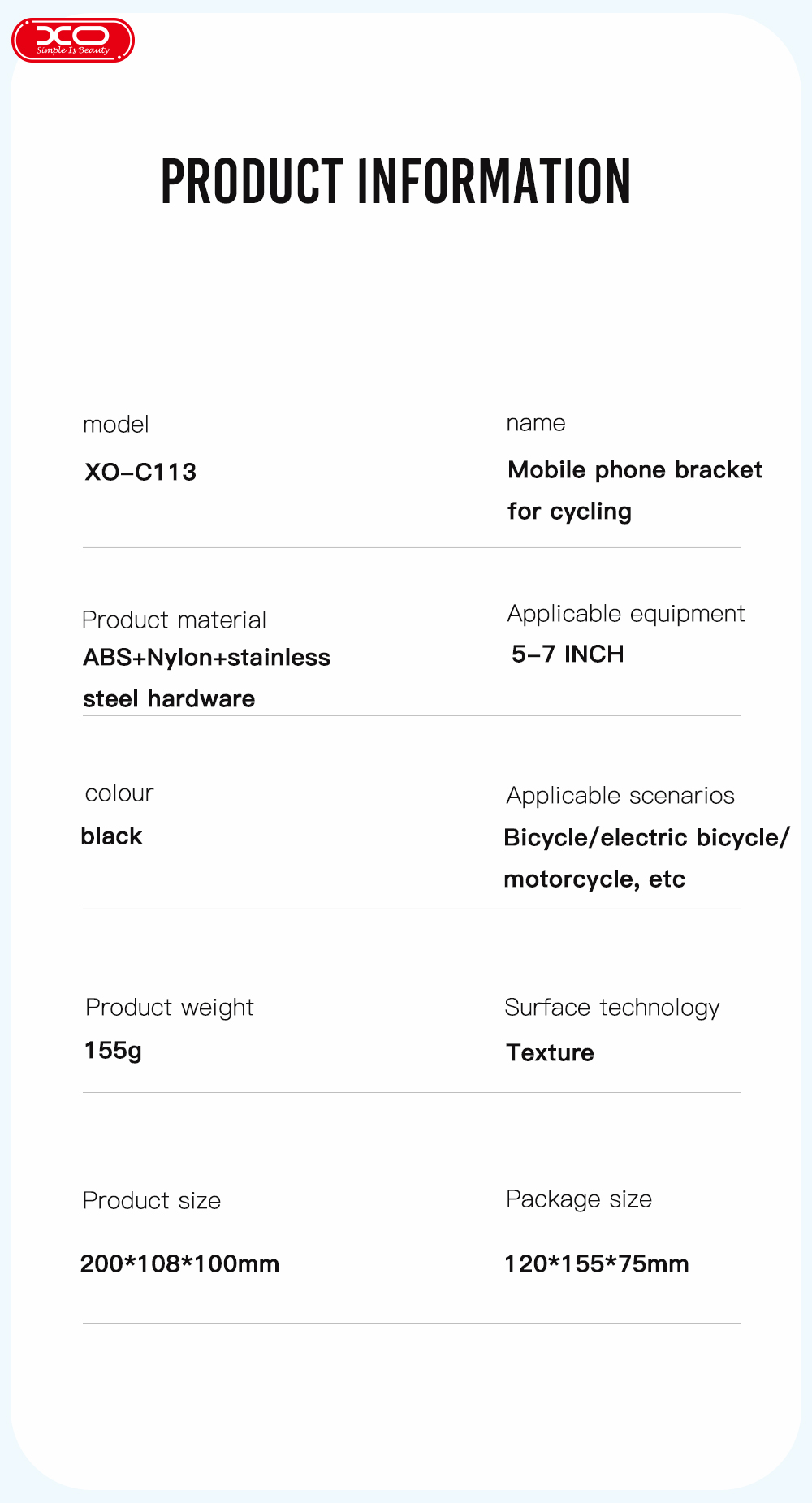Image resolution: width=812 pixels, height=1503 pixels.
Task: Click the Product weight label
Action: pyautogui.click(x=170, y=1008)
